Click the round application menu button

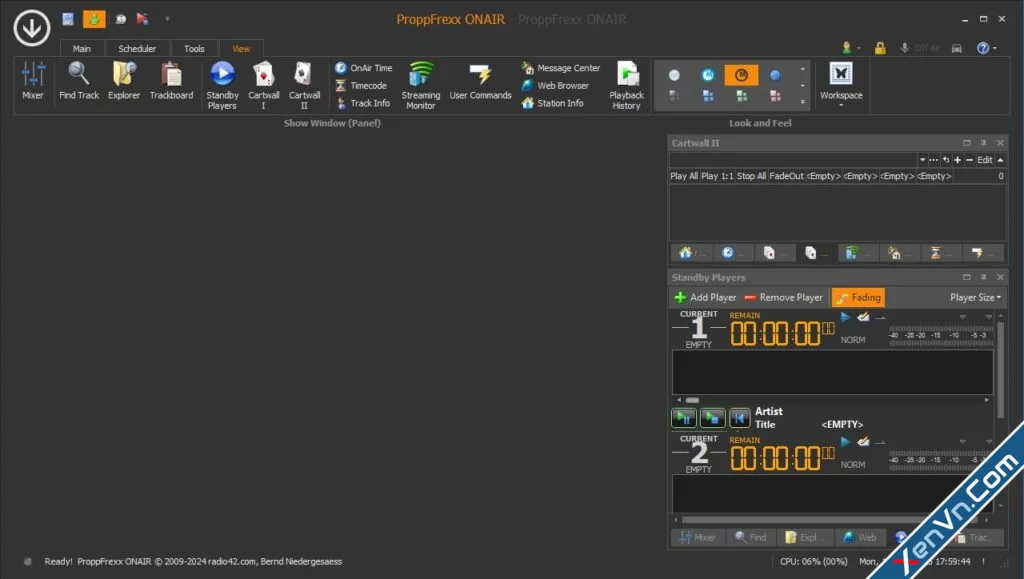click(x=31, y=27)
